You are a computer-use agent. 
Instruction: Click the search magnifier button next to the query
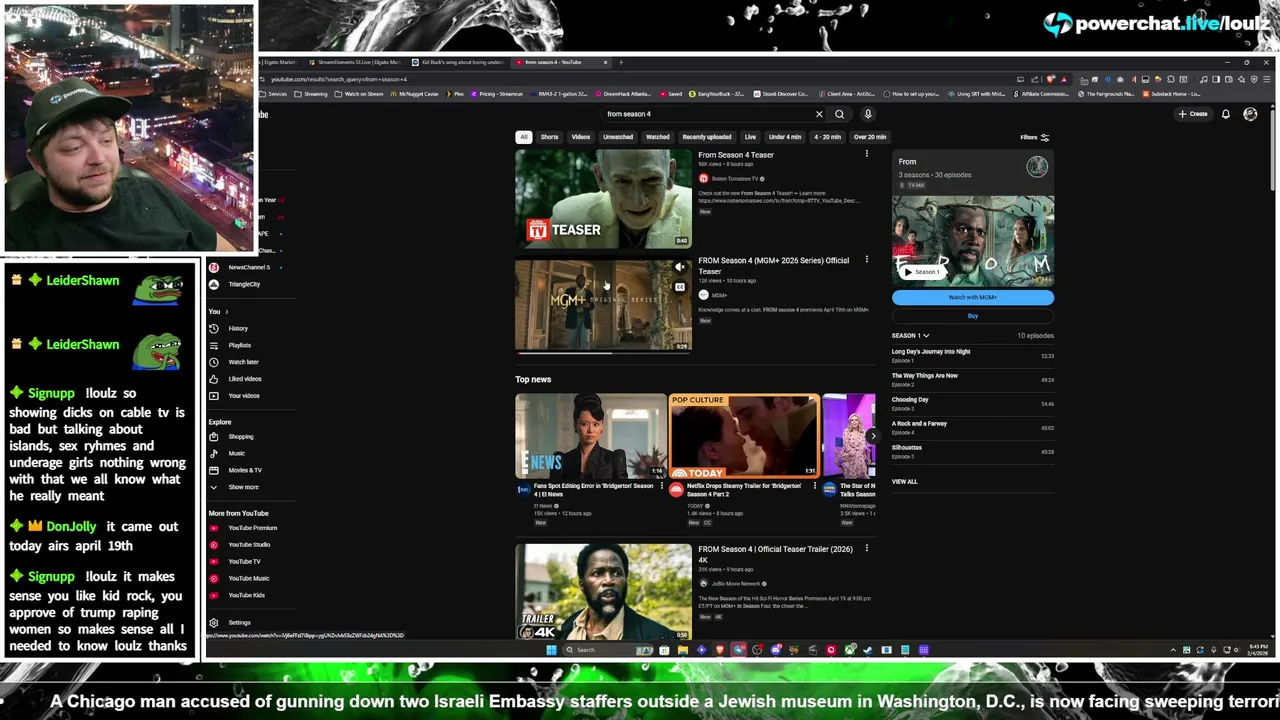click(x=840, y=114)
